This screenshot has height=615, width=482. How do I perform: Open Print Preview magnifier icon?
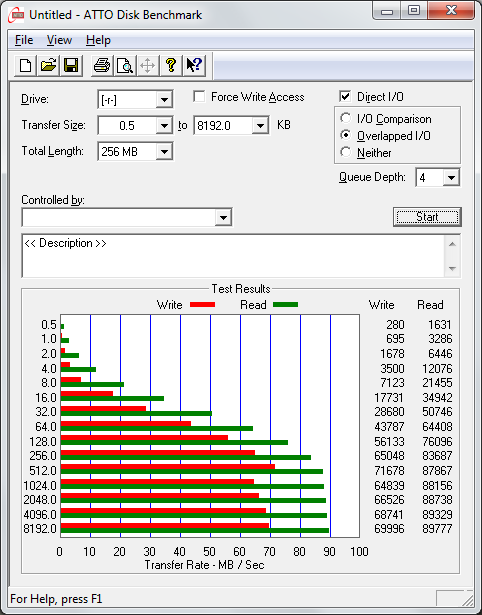125,65
